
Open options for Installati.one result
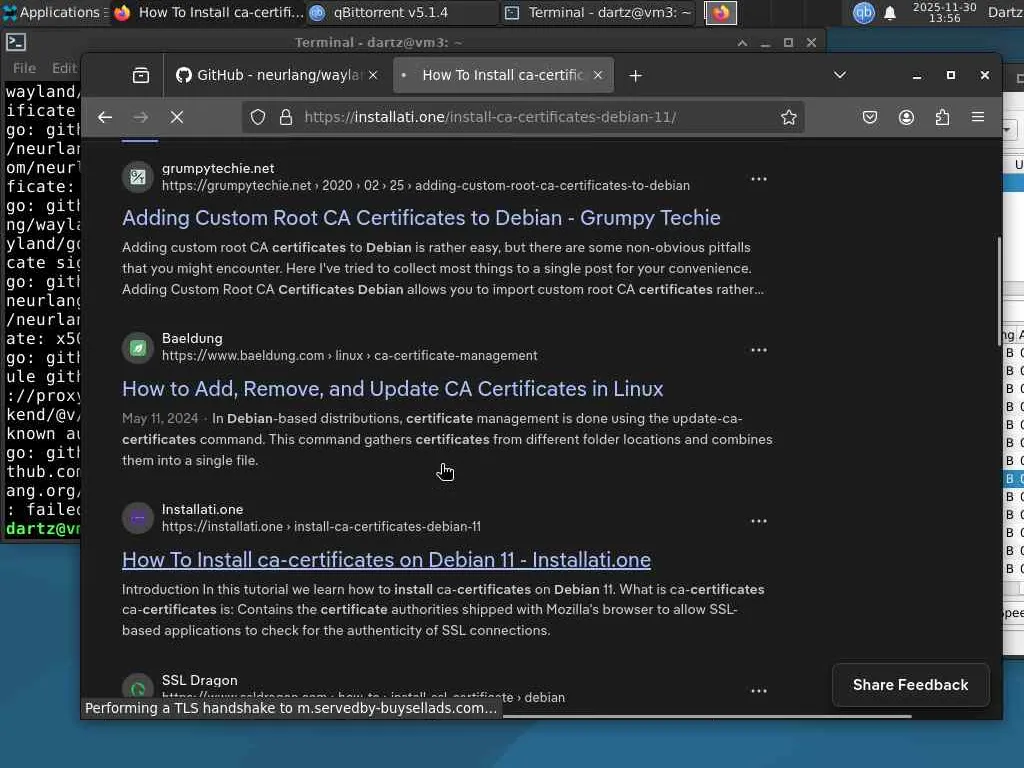[758, 521]
